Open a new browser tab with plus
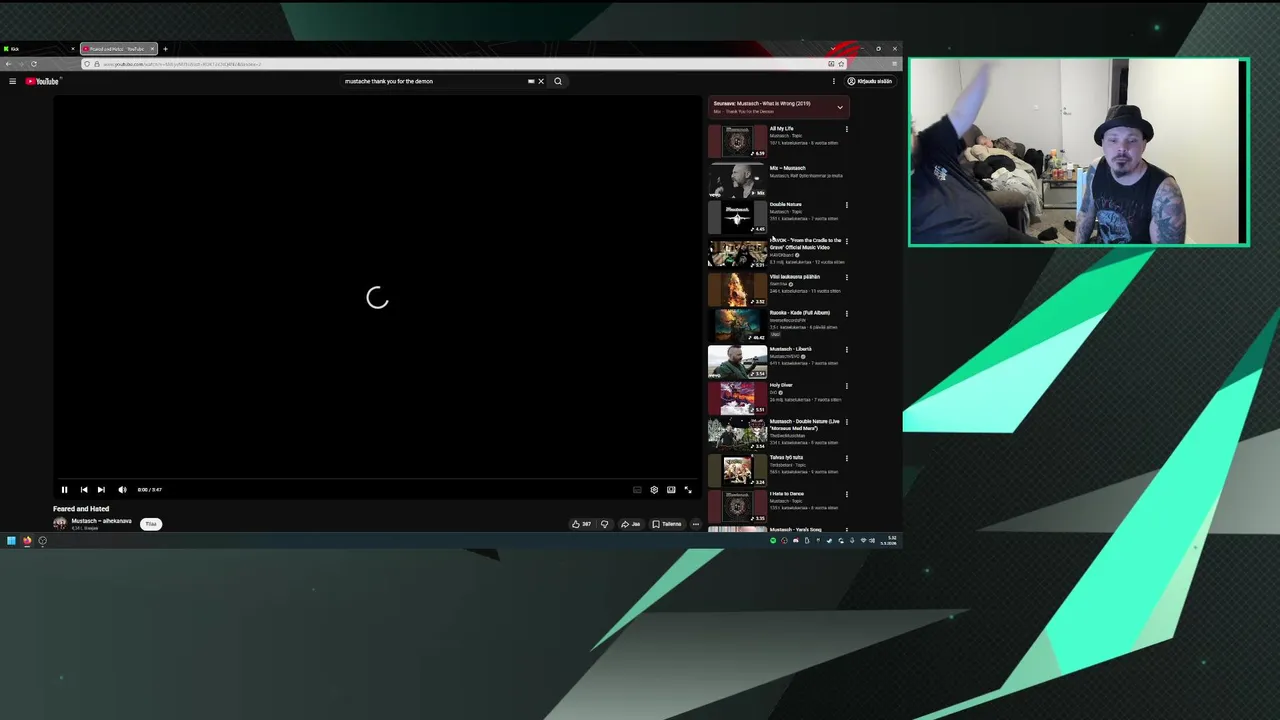 (x=166, y=49)
